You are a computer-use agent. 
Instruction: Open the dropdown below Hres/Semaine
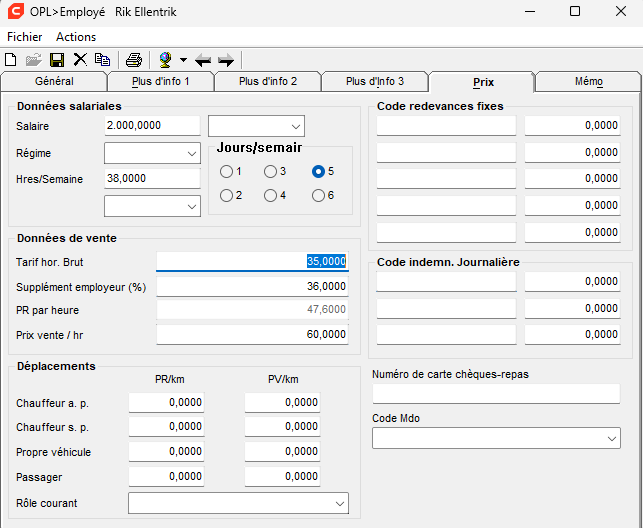coord(152,206)
